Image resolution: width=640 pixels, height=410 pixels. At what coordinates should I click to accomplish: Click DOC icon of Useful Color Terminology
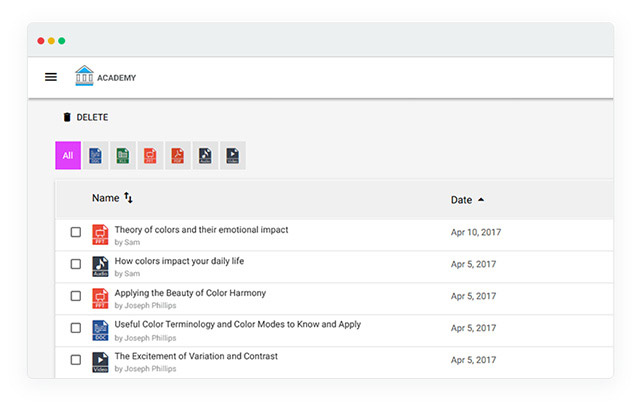[100, 330]
